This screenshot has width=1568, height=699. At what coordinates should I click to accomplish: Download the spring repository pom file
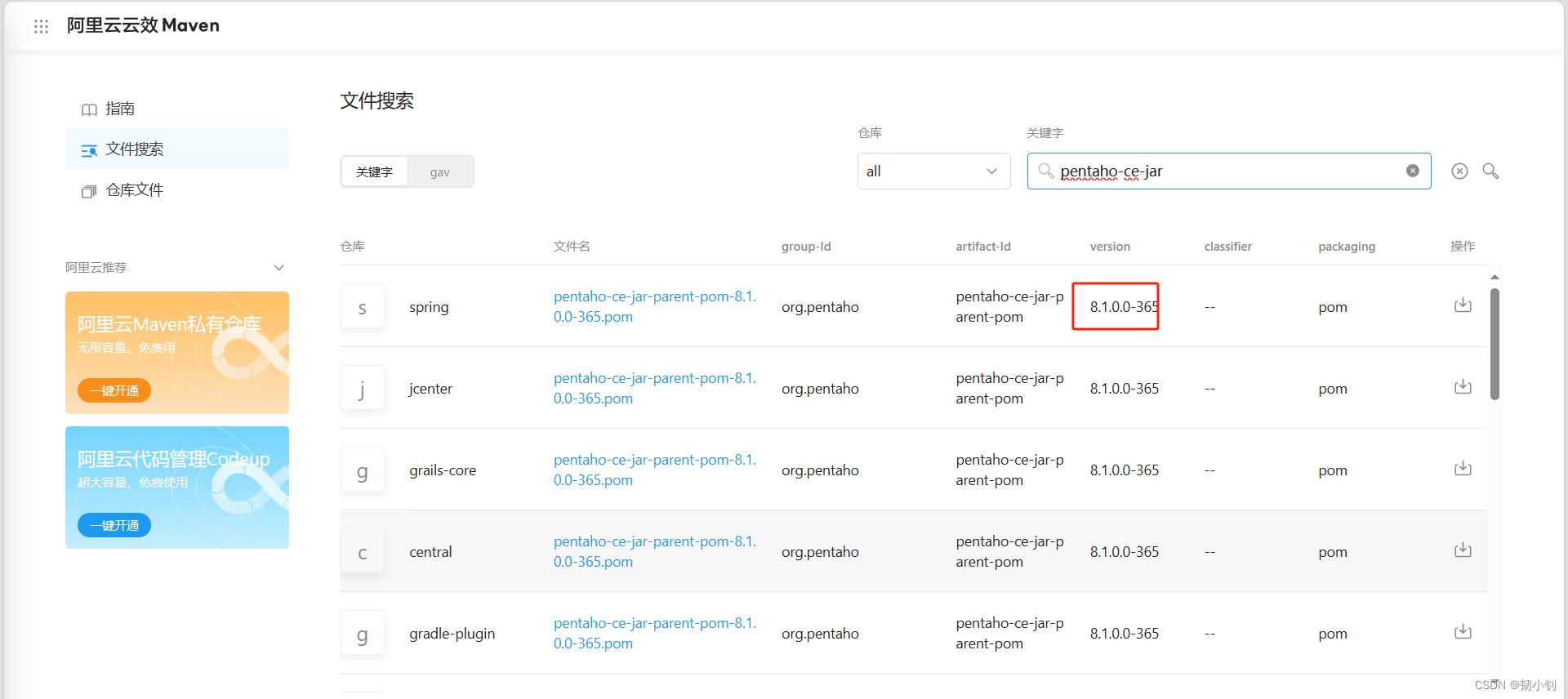[x=1463, y=305]
